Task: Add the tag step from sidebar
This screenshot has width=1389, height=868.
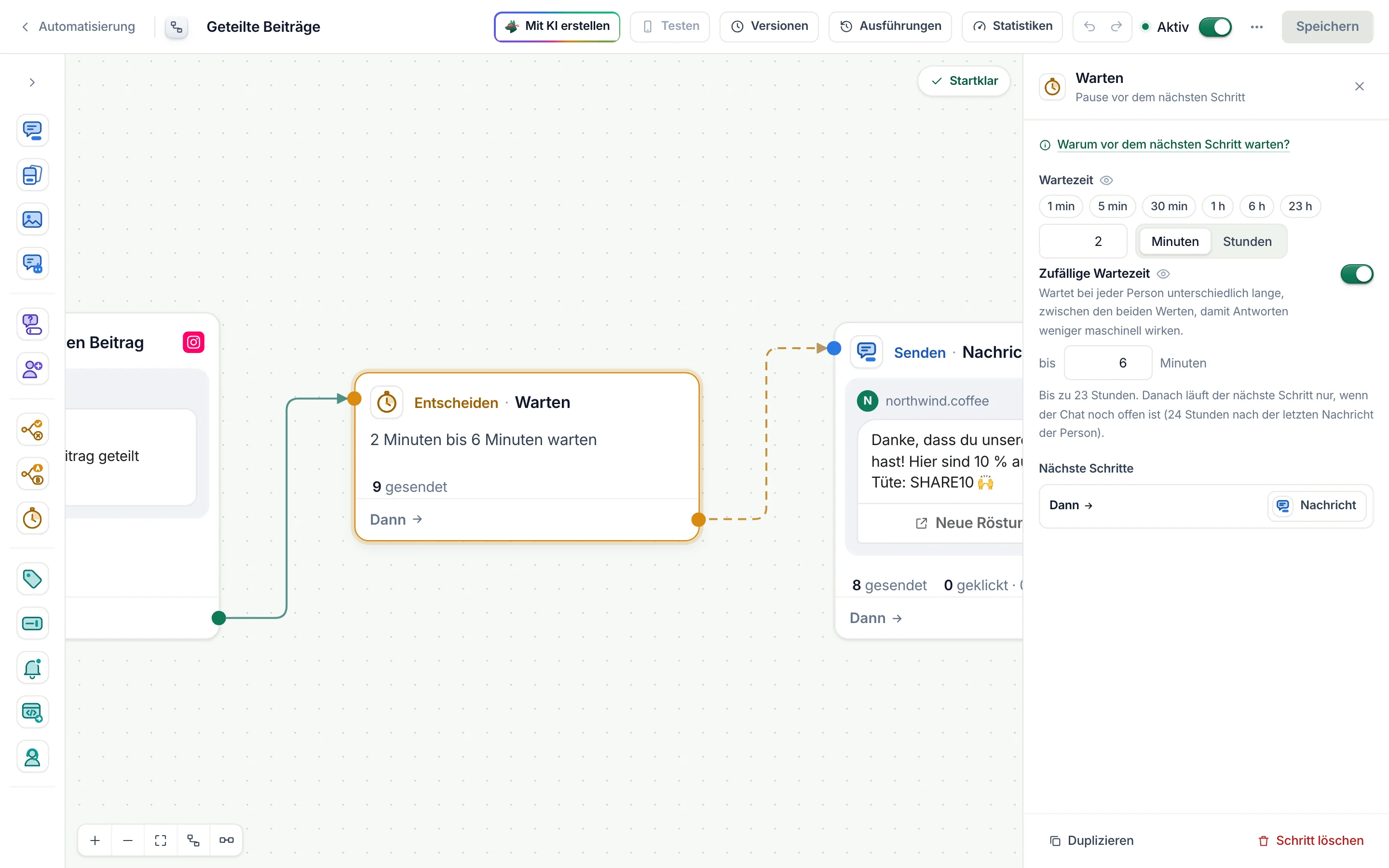Action: click(x=32, y=579)
